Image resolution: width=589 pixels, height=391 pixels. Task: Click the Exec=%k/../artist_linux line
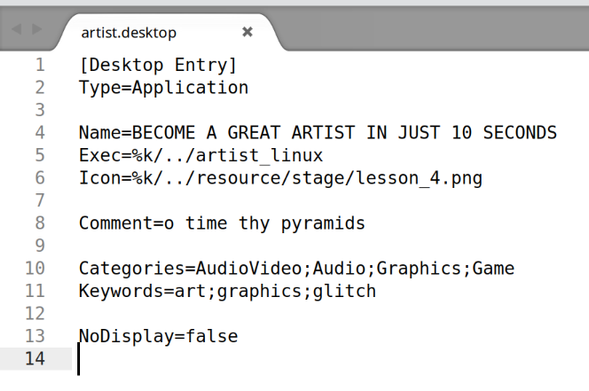pyautogui.click(x=201, y=155)
